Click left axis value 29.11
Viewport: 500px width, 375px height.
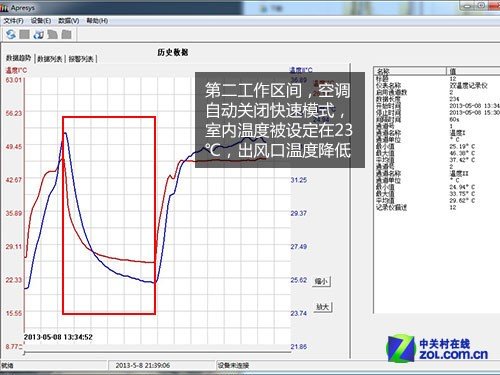pyautogui.click(x=13, y=247)
